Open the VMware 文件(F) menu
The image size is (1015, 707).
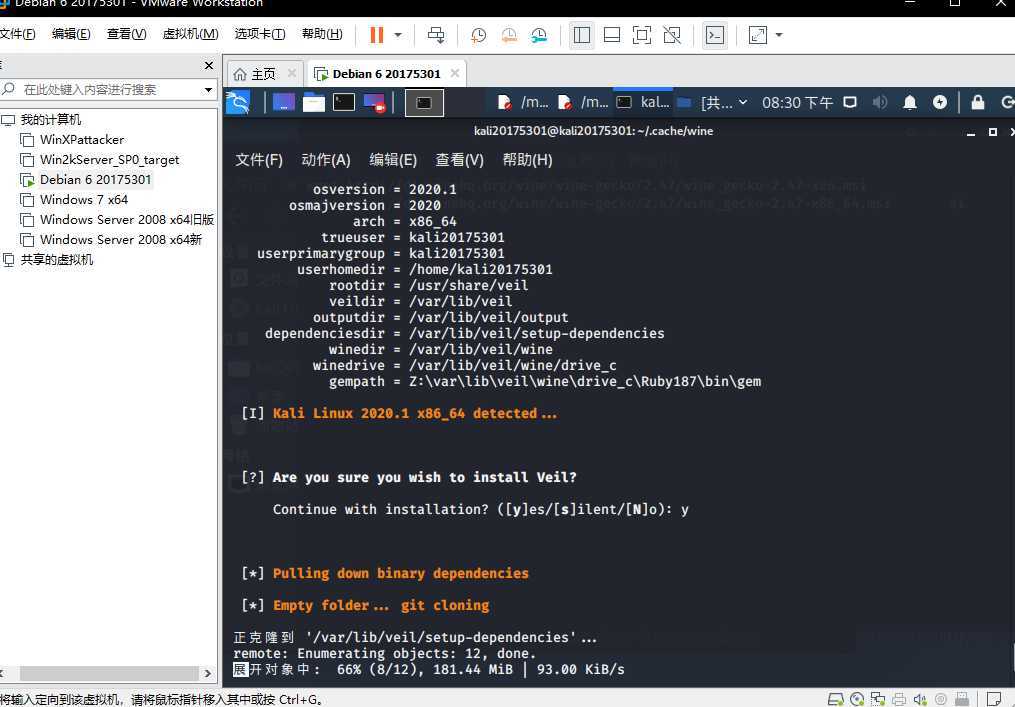tap(17, 34)
